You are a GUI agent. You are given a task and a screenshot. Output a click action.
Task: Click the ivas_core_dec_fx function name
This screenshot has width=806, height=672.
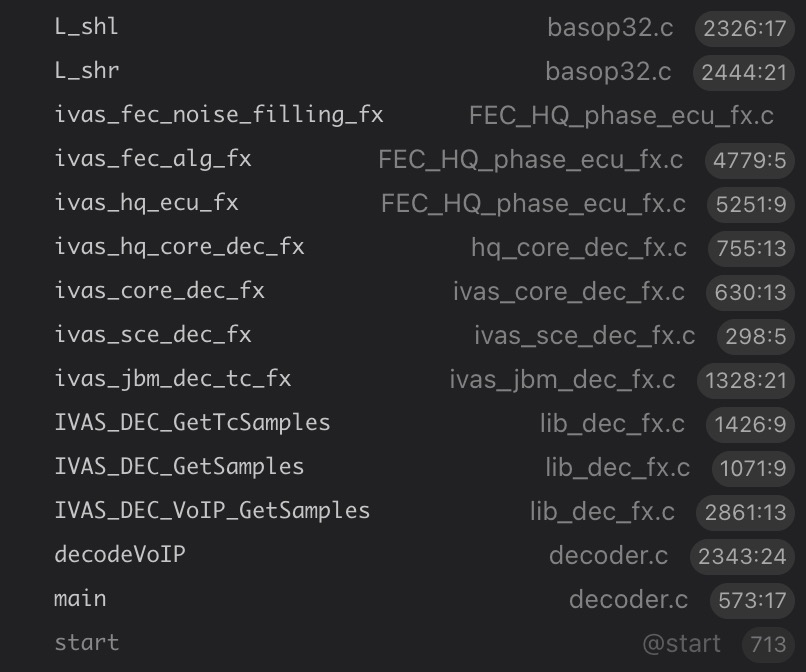[159, 291]
